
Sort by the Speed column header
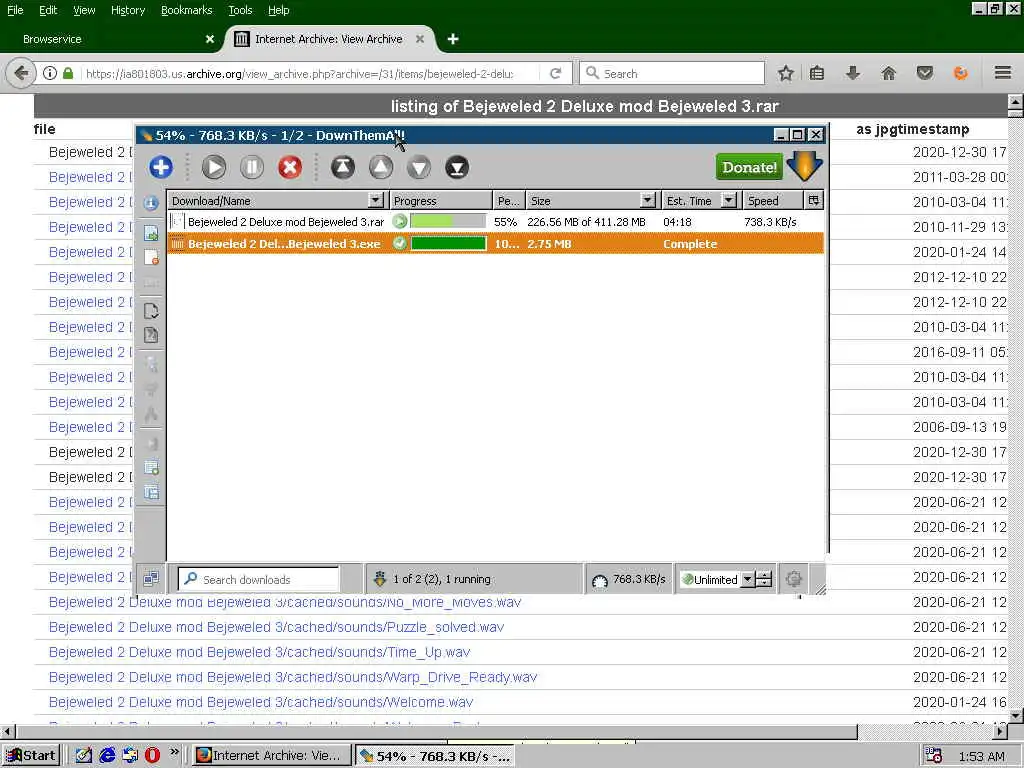tap(773, 200)
